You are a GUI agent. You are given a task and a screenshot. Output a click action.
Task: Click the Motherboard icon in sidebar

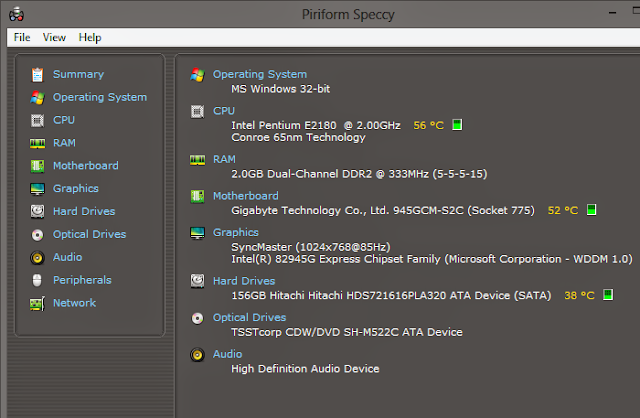(x=37, y=166)
